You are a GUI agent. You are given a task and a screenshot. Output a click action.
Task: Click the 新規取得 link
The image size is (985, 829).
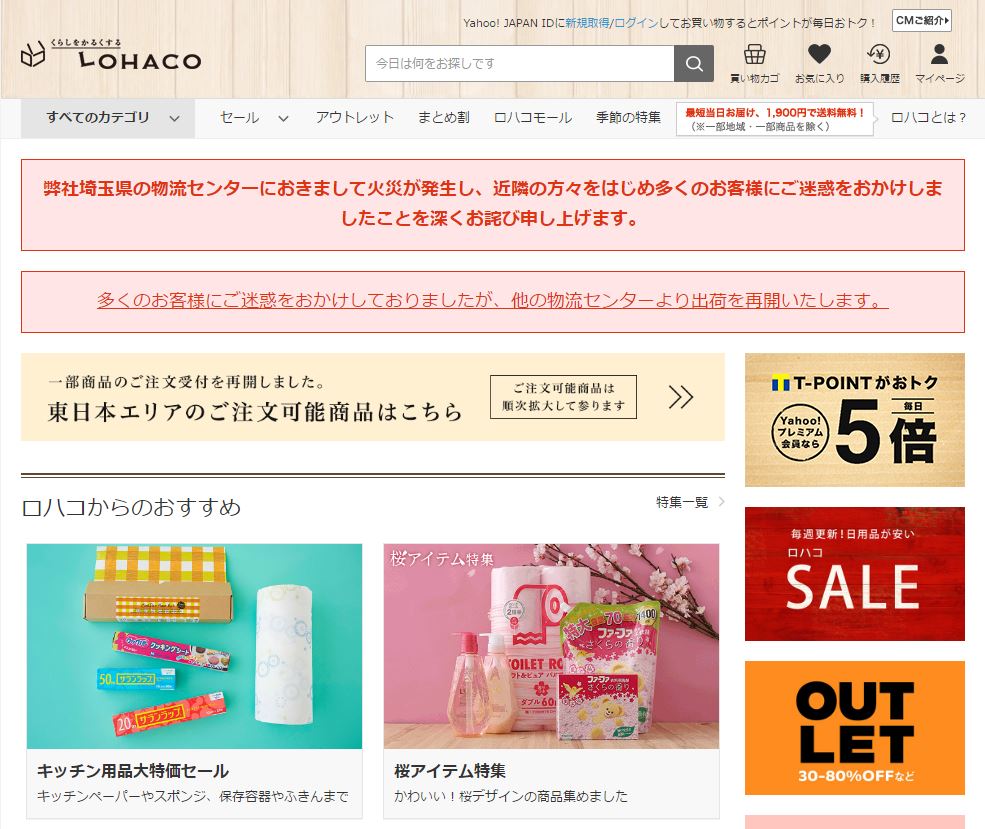point(587,23)
